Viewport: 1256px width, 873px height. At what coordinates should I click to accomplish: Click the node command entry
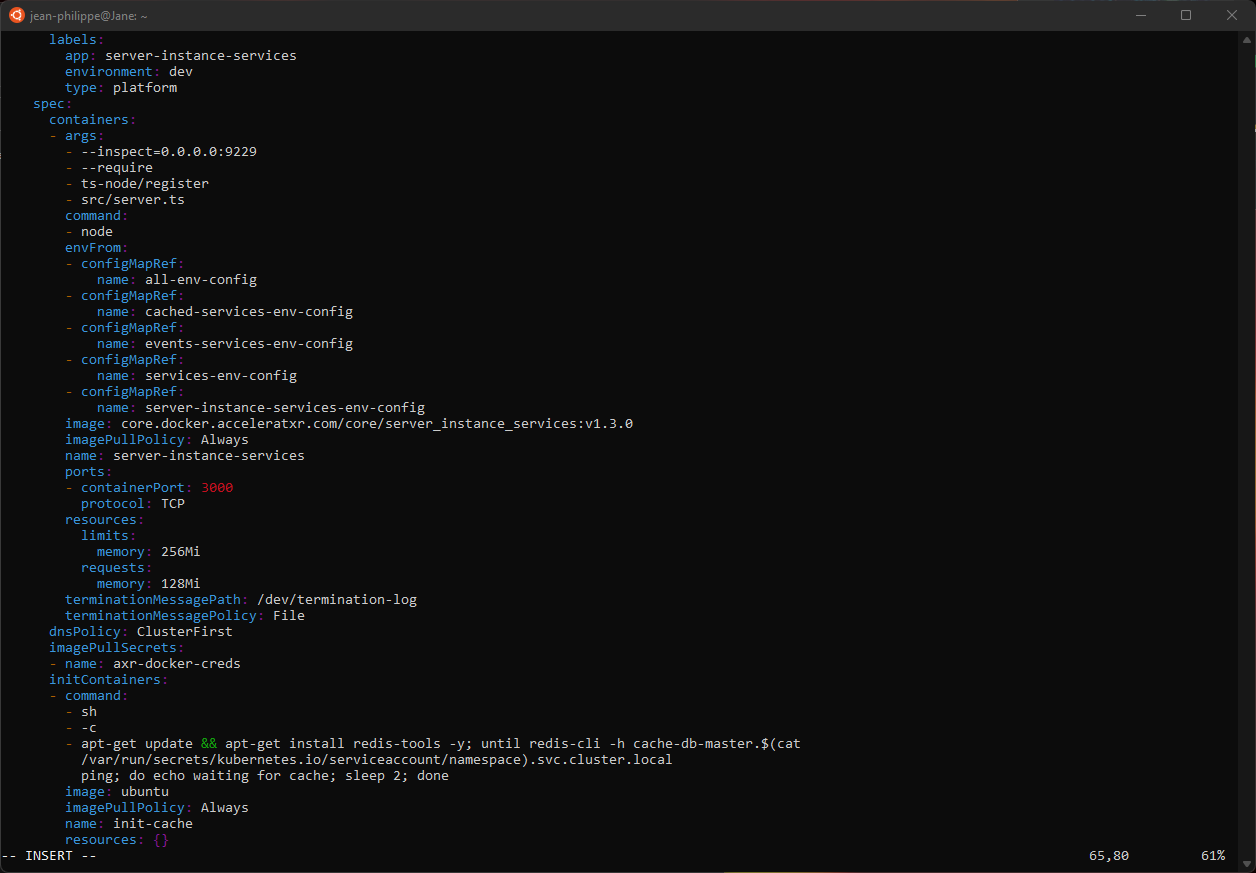click(97, 232)
